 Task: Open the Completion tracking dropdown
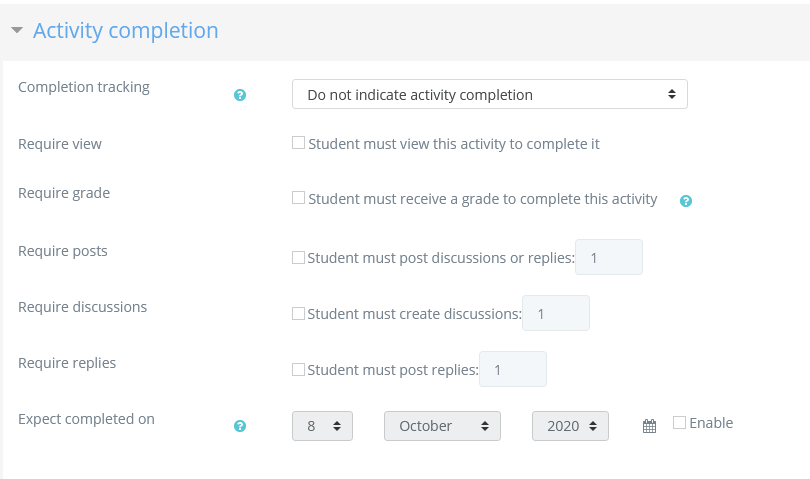tap(489, 95)
